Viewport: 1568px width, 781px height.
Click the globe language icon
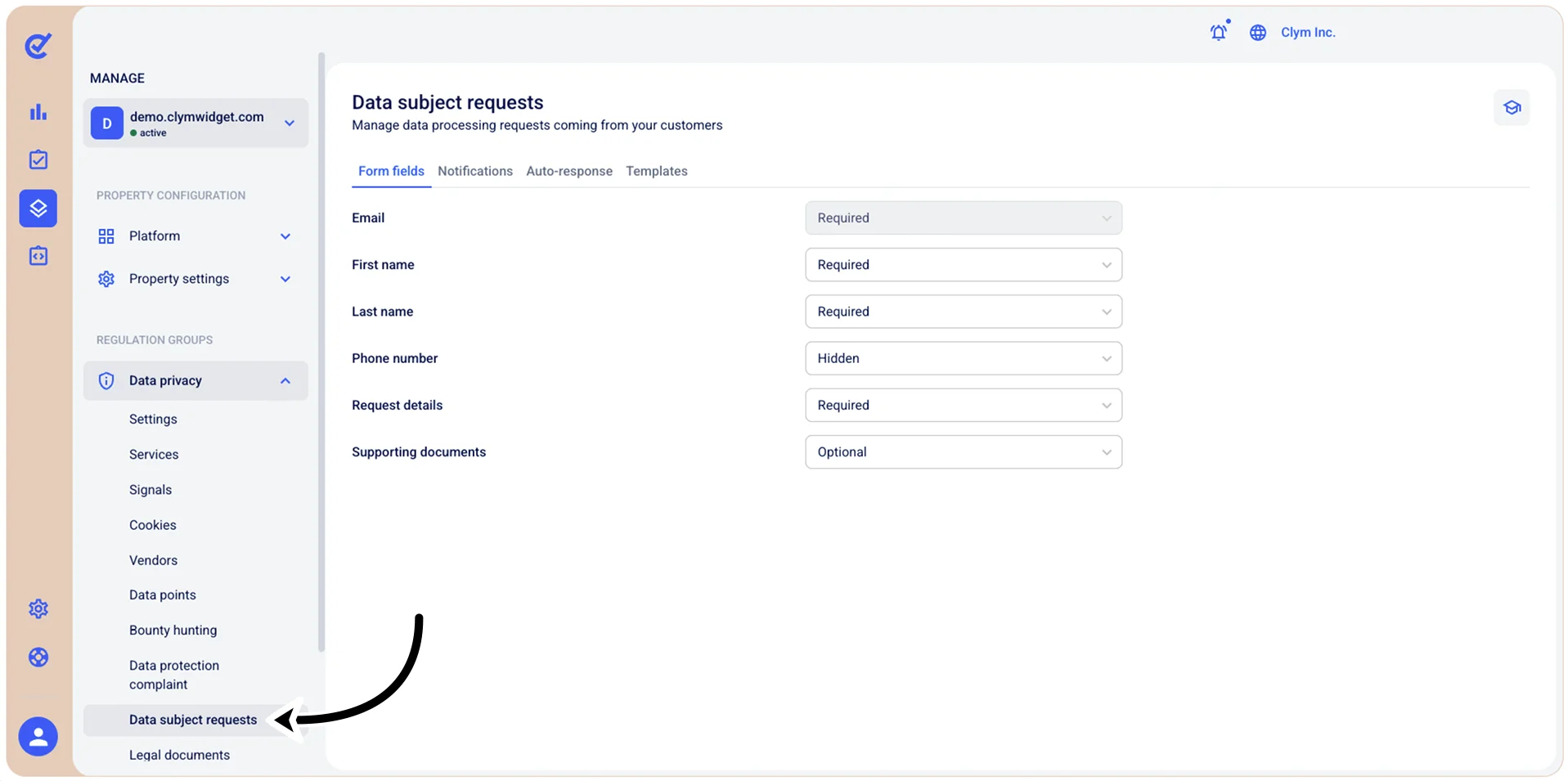(1258, 33)
